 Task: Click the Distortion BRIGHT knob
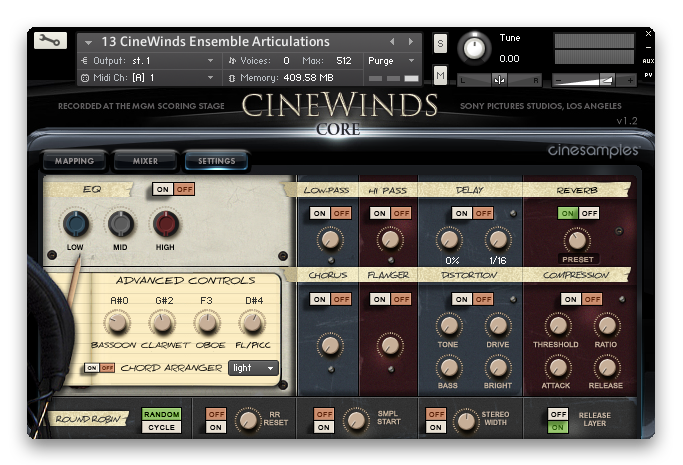(x=498, y=367)
